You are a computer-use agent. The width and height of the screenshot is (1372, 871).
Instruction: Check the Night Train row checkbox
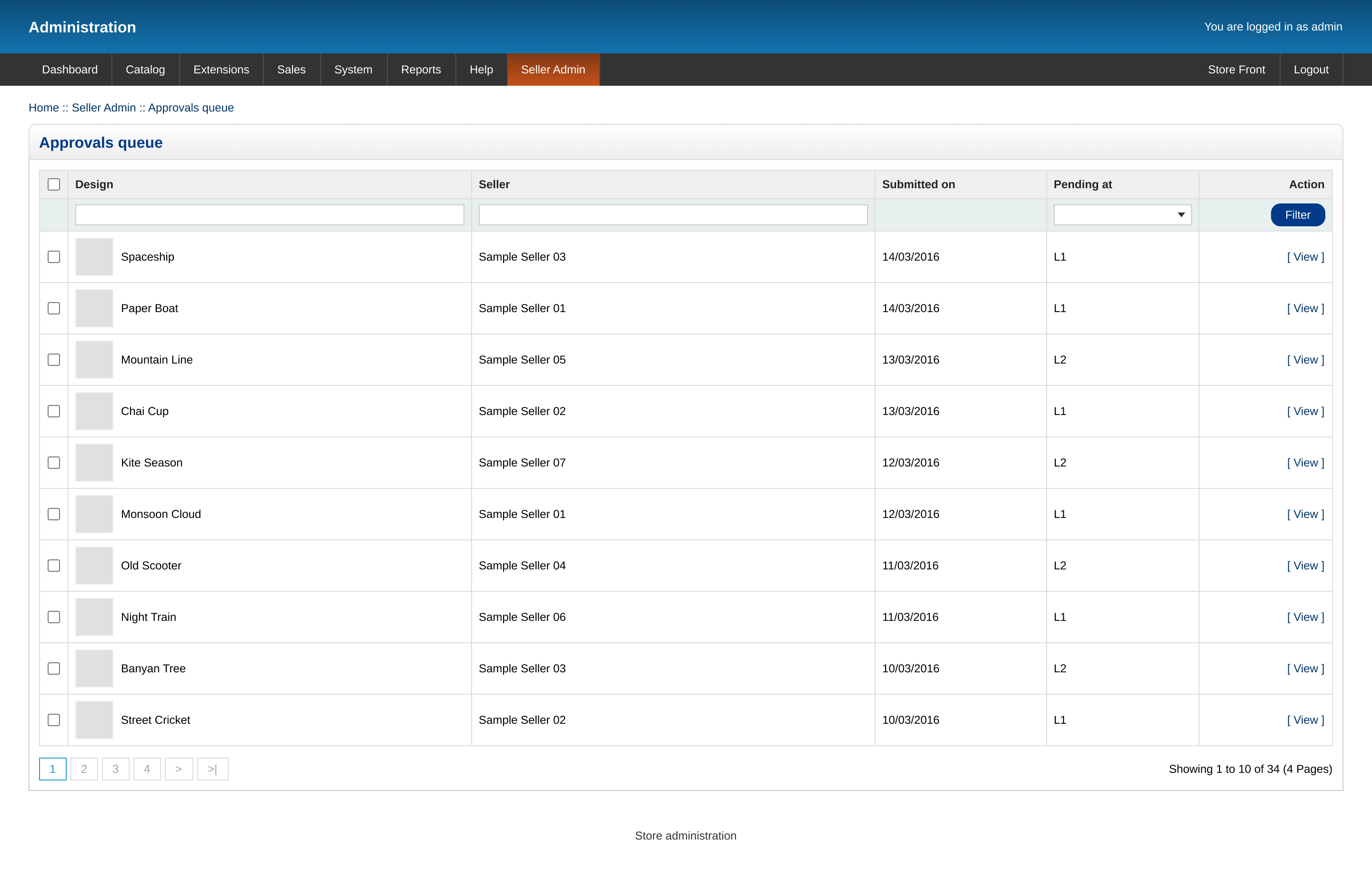[53, 618]
